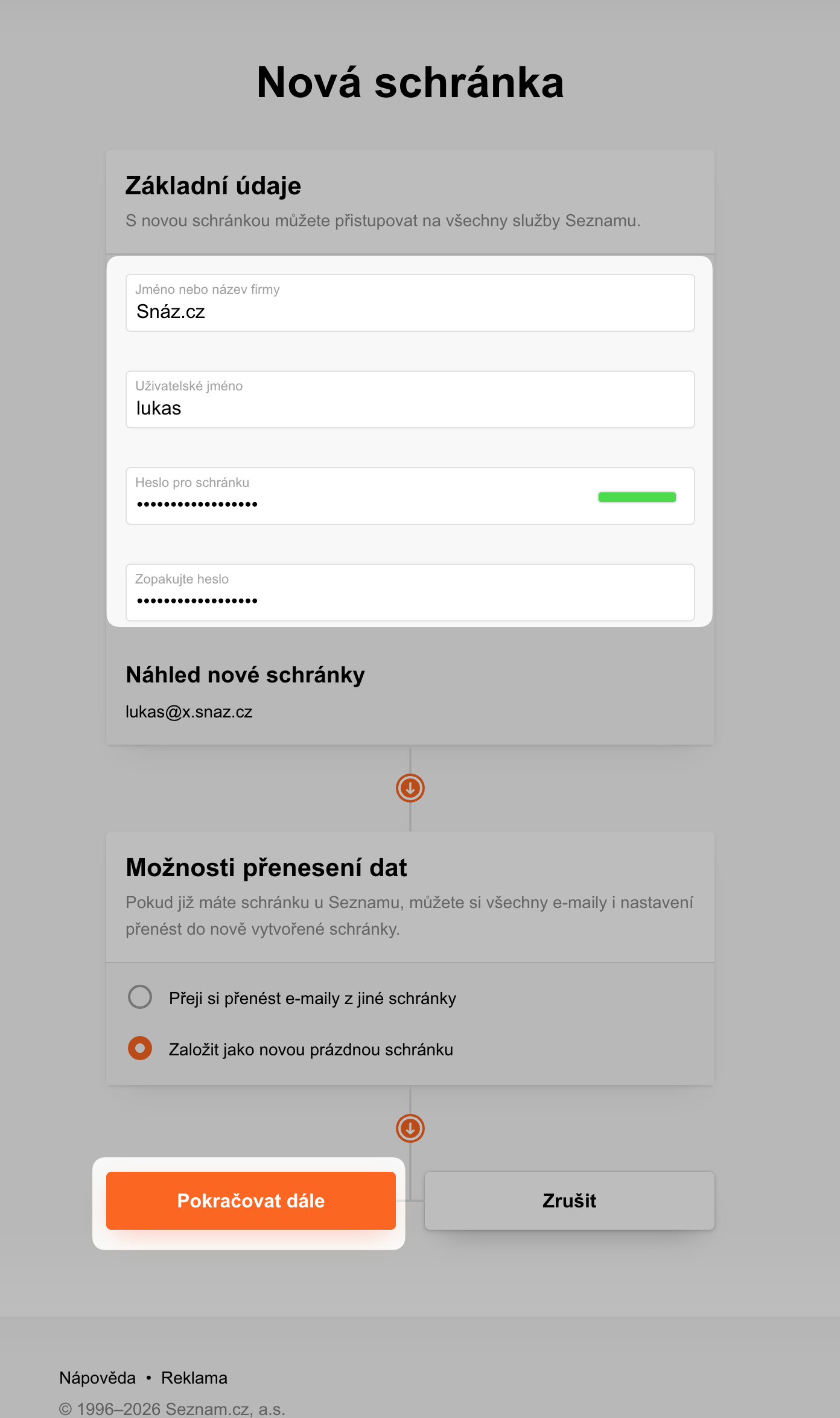Click the 'Zopakujte heslo' repeat password field
The image size is (840, 1418).
click(x=410, y=593)
